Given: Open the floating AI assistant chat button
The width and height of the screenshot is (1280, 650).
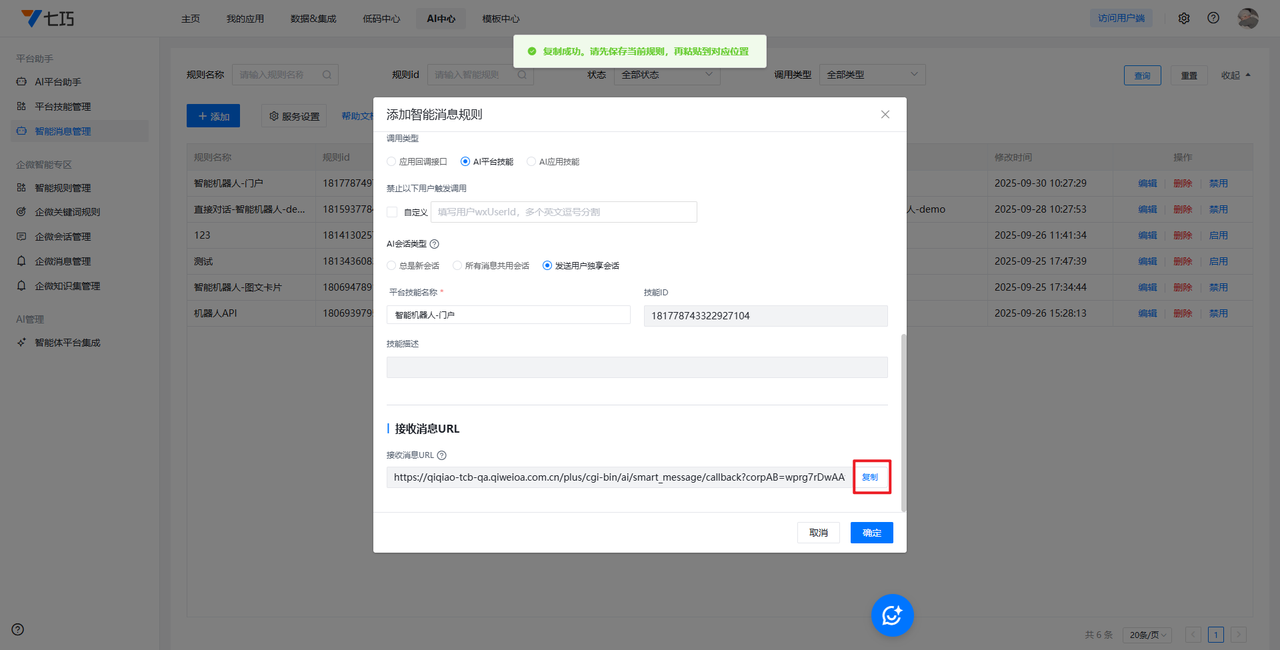Looking at the screenshot, I should (x=892, y=615).
